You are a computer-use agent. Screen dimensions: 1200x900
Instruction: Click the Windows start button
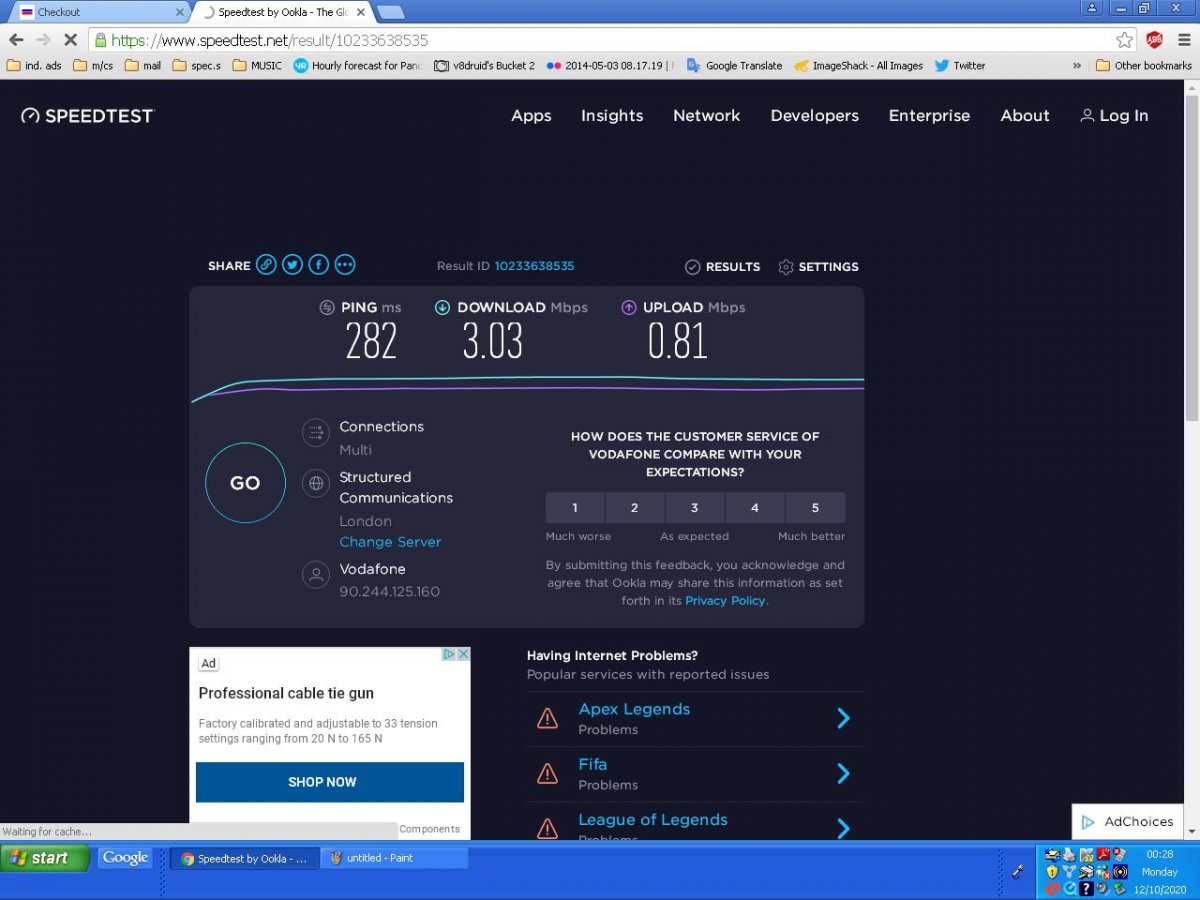pos(44,858)
